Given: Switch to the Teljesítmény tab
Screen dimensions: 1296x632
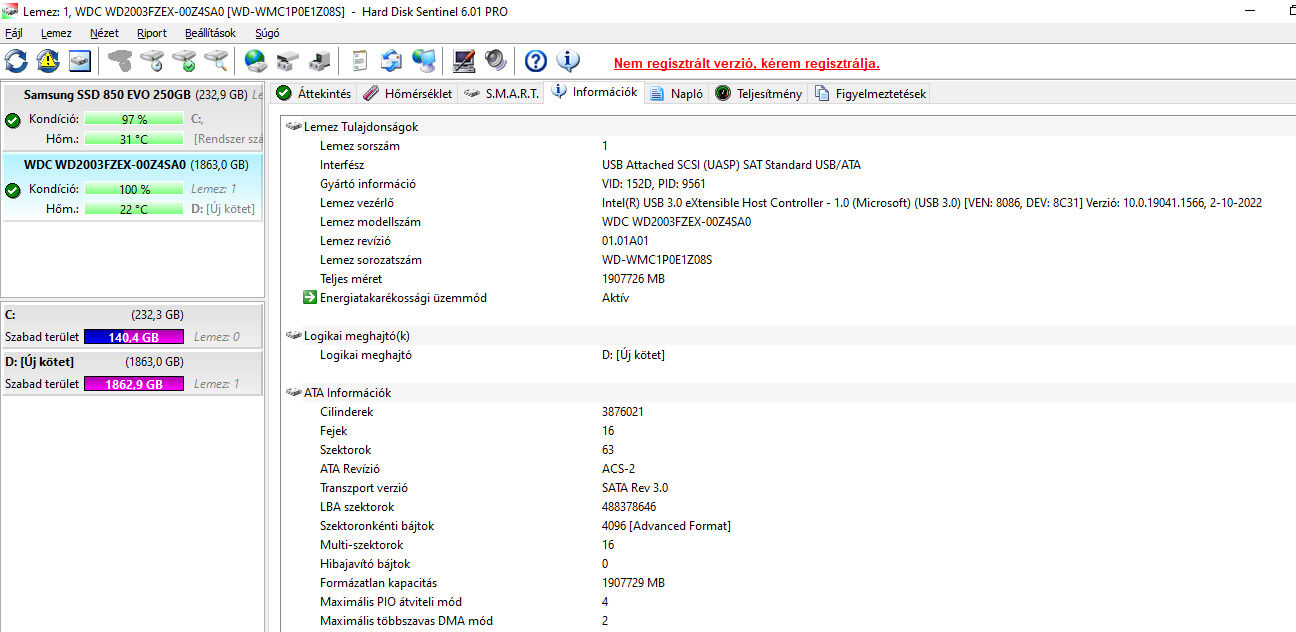Looking at the screenshot, I should 759,93.
